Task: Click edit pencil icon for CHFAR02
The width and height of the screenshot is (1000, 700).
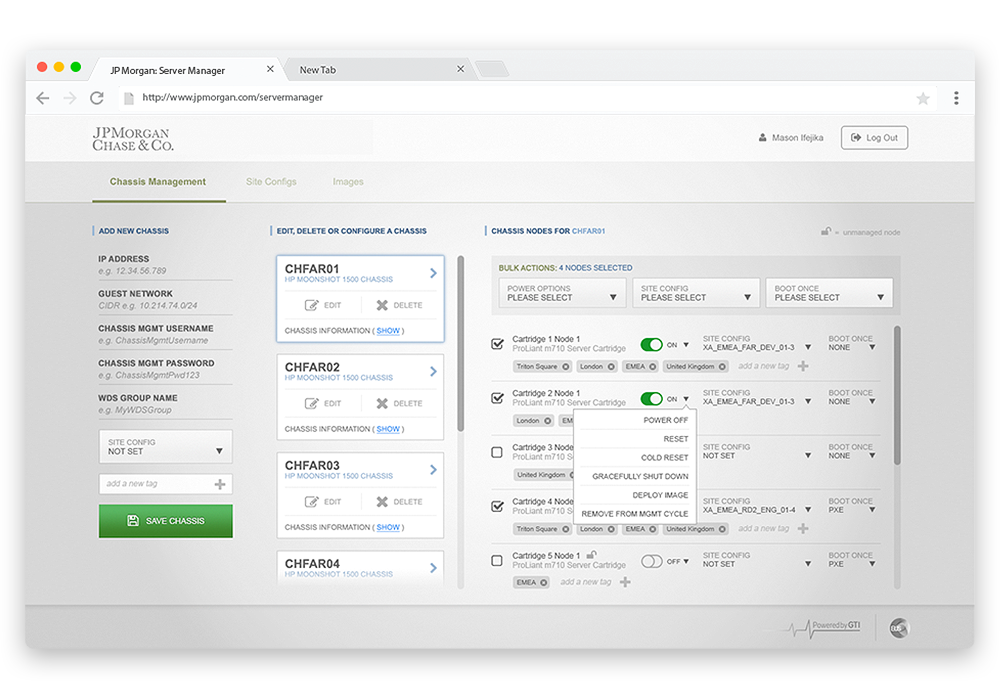Action: (x=311, y=404)
